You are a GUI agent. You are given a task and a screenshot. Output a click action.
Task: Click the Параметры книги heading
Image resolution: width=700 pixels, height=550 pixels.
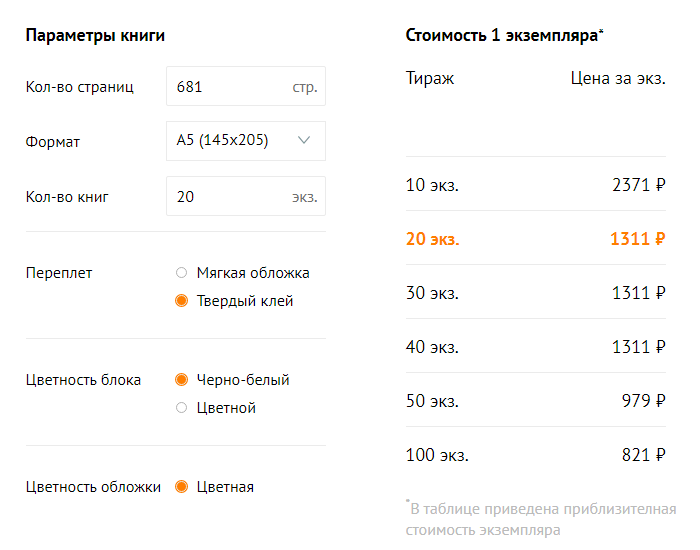pyautogui.click(x=95, y=36)
